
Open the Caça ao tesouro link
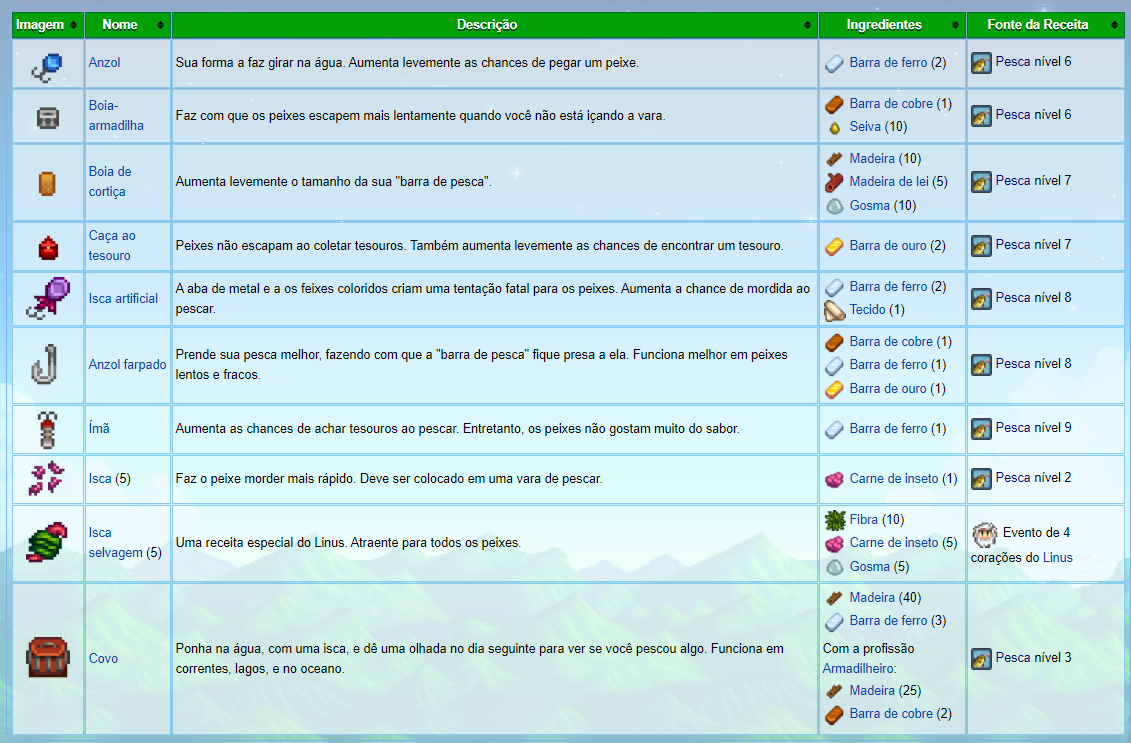112,246
